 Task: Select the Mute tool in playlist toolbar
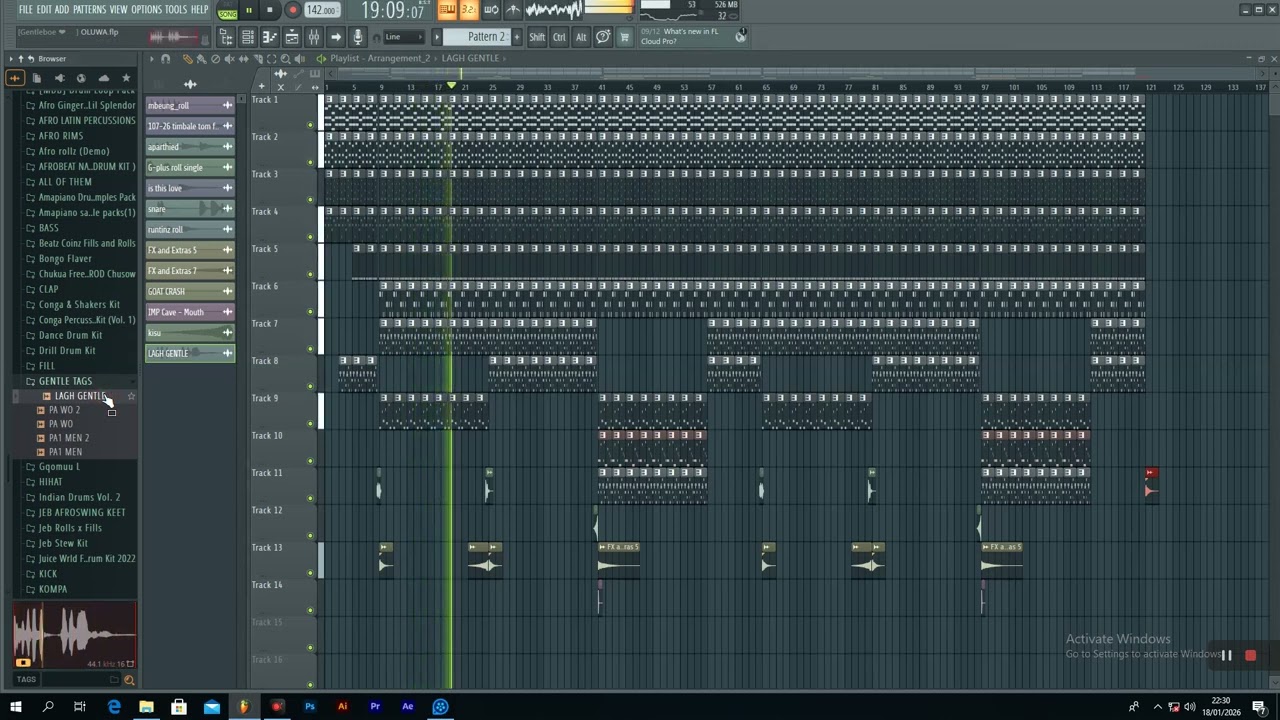(x=229, y=59)
